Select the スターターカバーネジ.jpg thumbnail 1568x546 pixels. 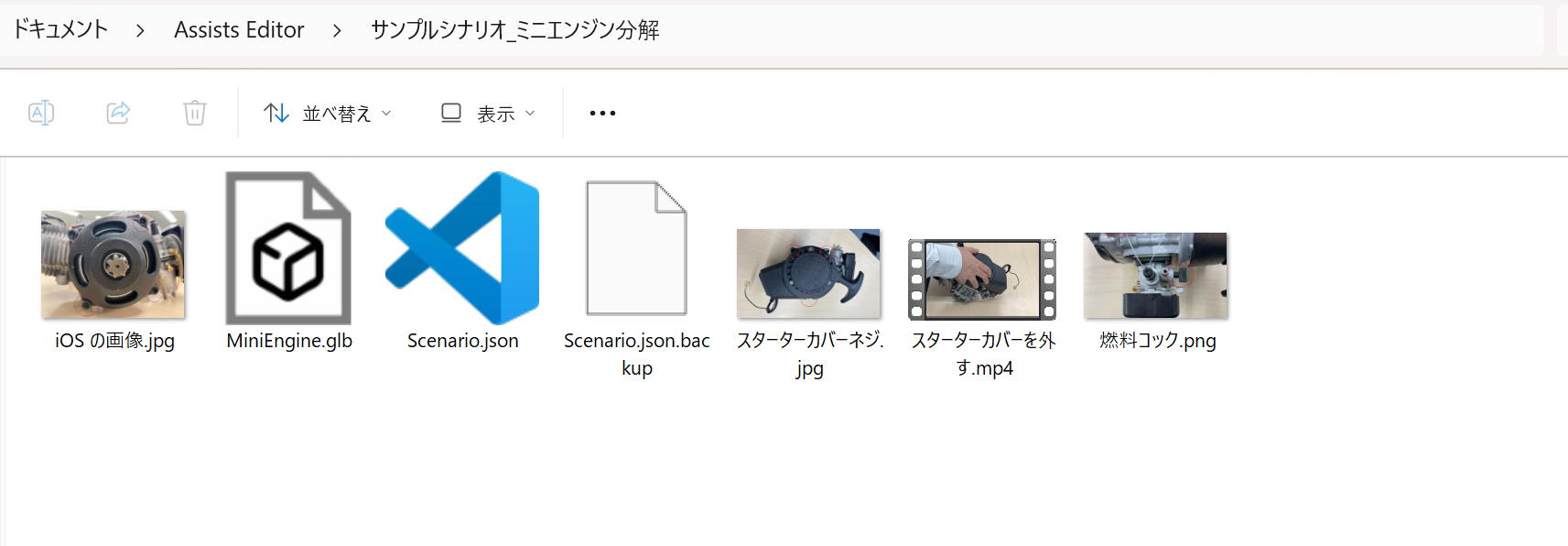[x=809, y=274]
